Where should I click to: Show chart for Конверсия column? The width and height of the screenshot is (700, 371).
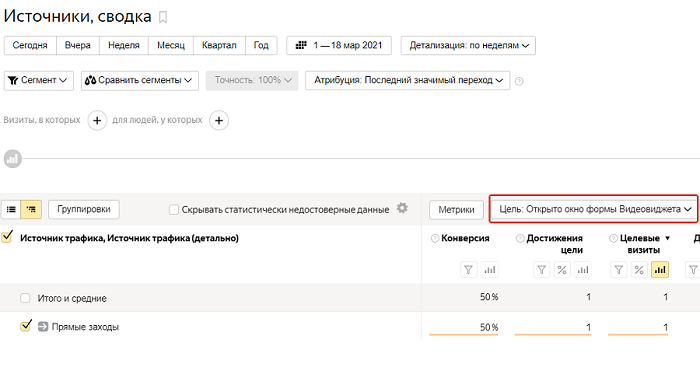click(490, 270)
